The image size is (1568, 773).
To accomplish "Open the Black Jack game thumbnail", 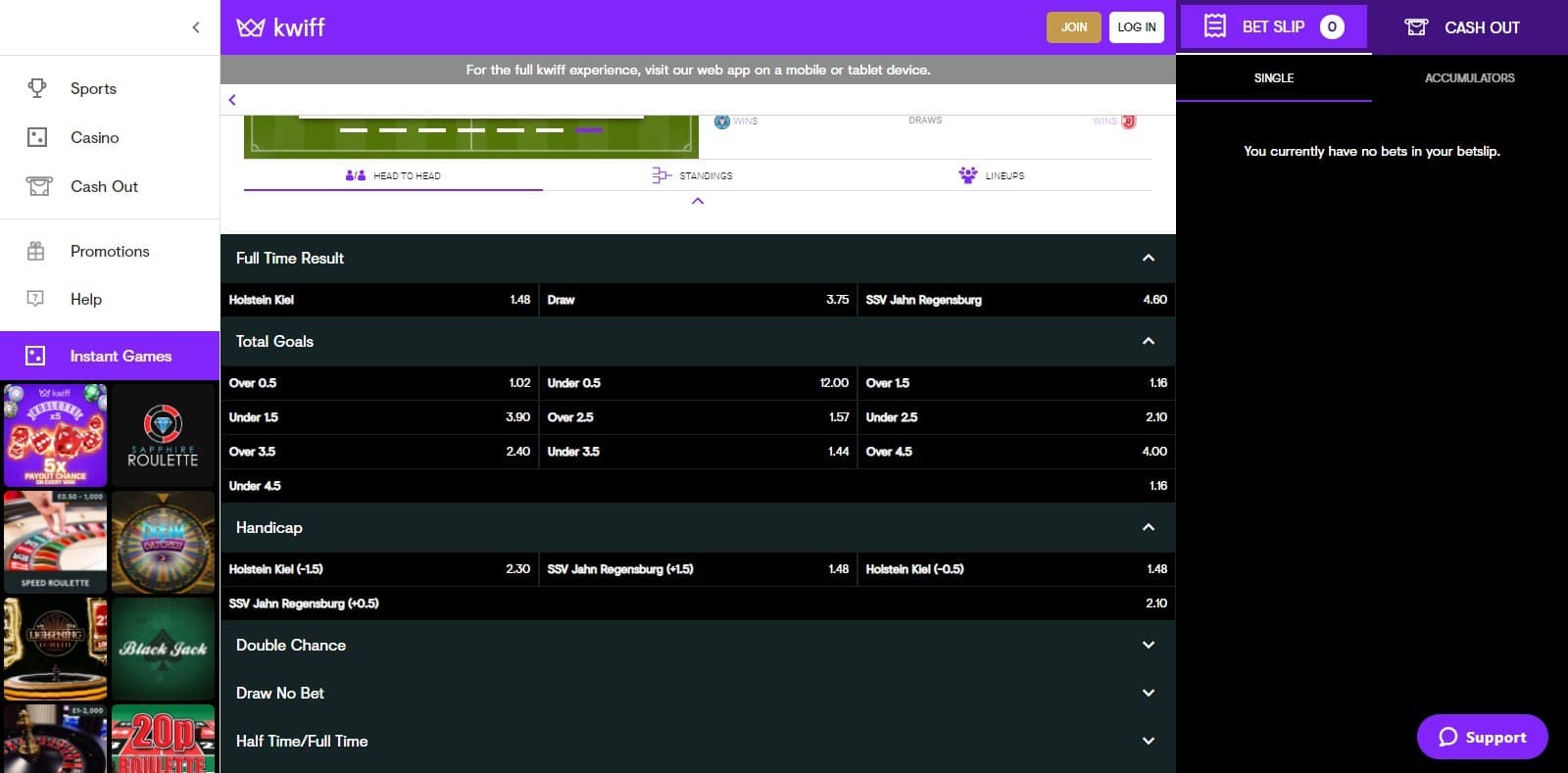I will (163, 649).
